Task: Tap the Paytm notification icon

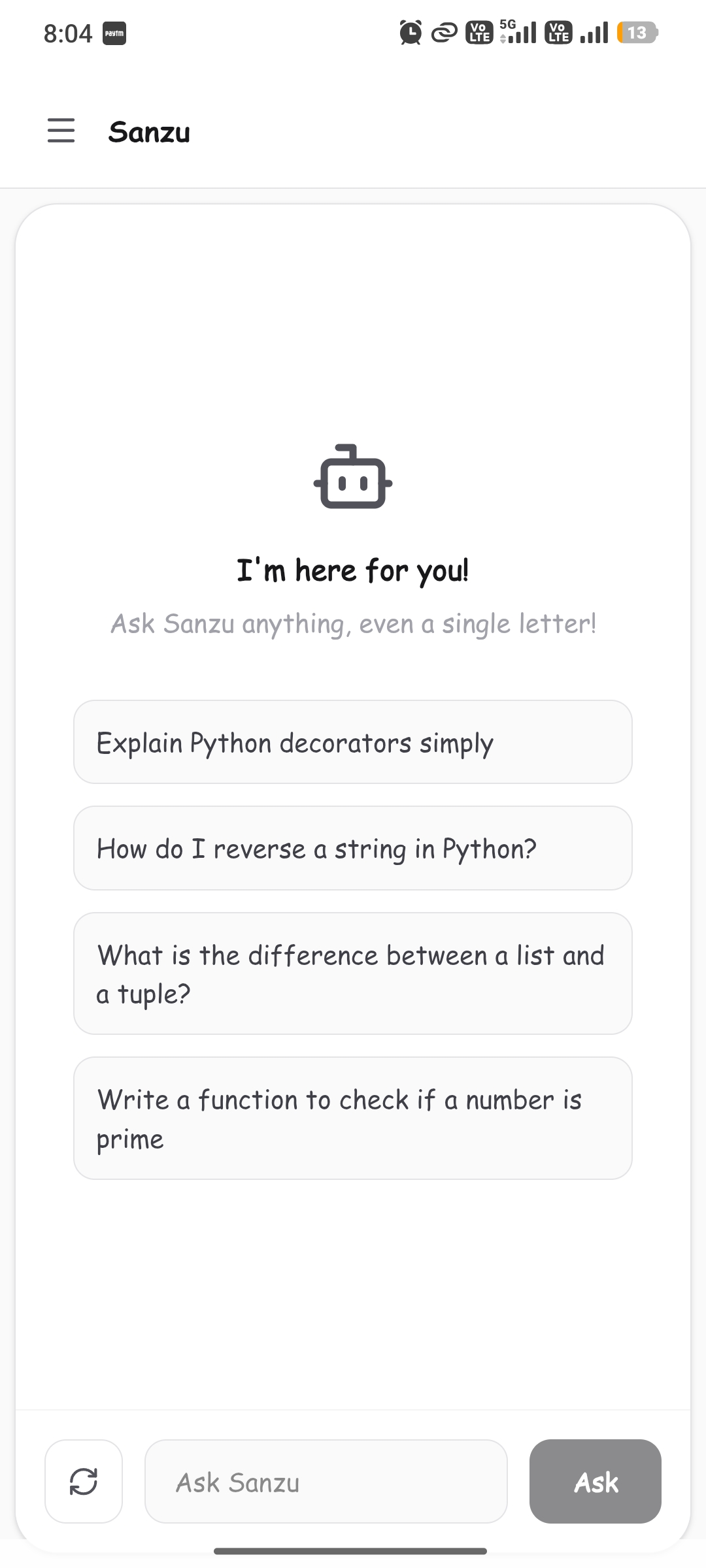Action: tap(114, 33)
